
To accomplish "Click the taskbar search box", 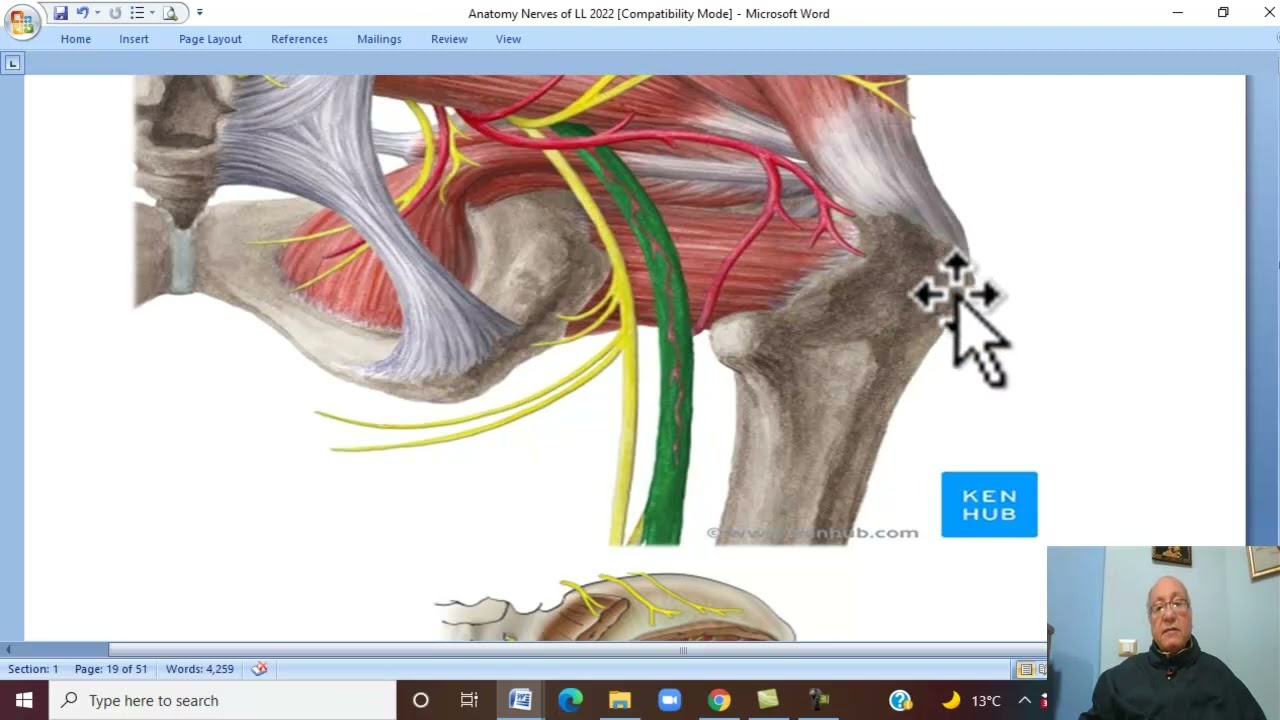I will [x=222, y=700].
